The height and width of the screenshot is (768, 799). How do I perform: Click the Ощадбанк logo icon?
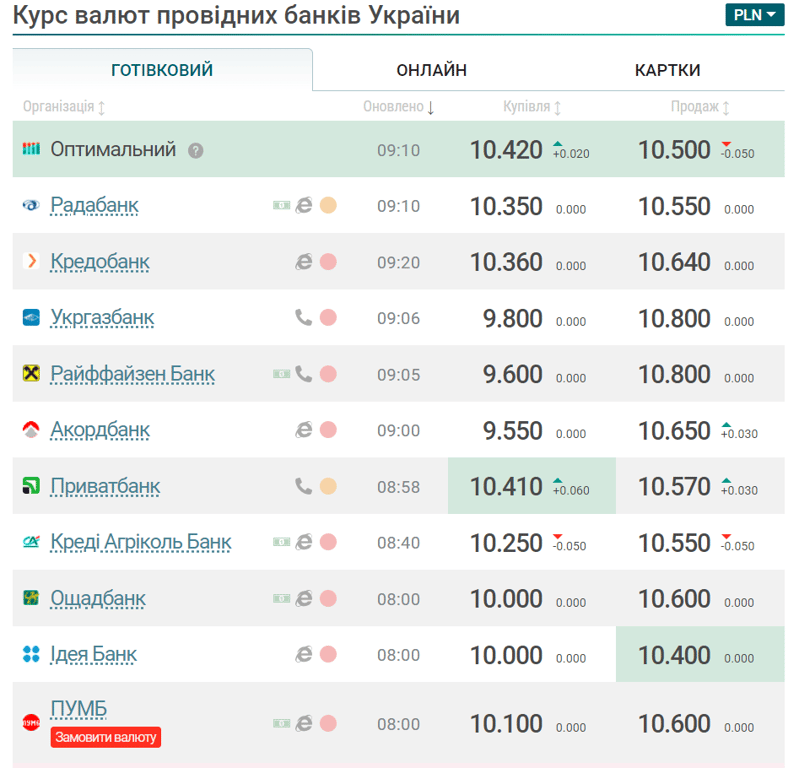[31, 598]
